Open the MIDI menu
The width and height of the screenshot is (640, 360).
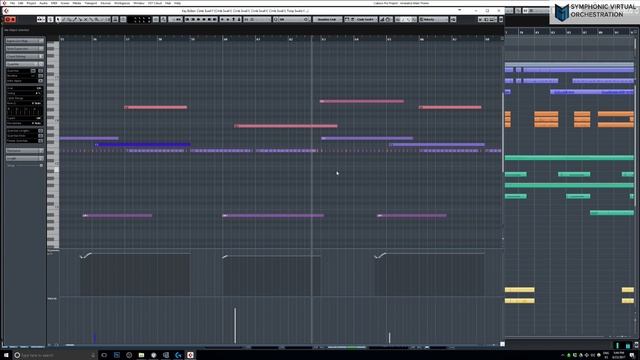54,3
